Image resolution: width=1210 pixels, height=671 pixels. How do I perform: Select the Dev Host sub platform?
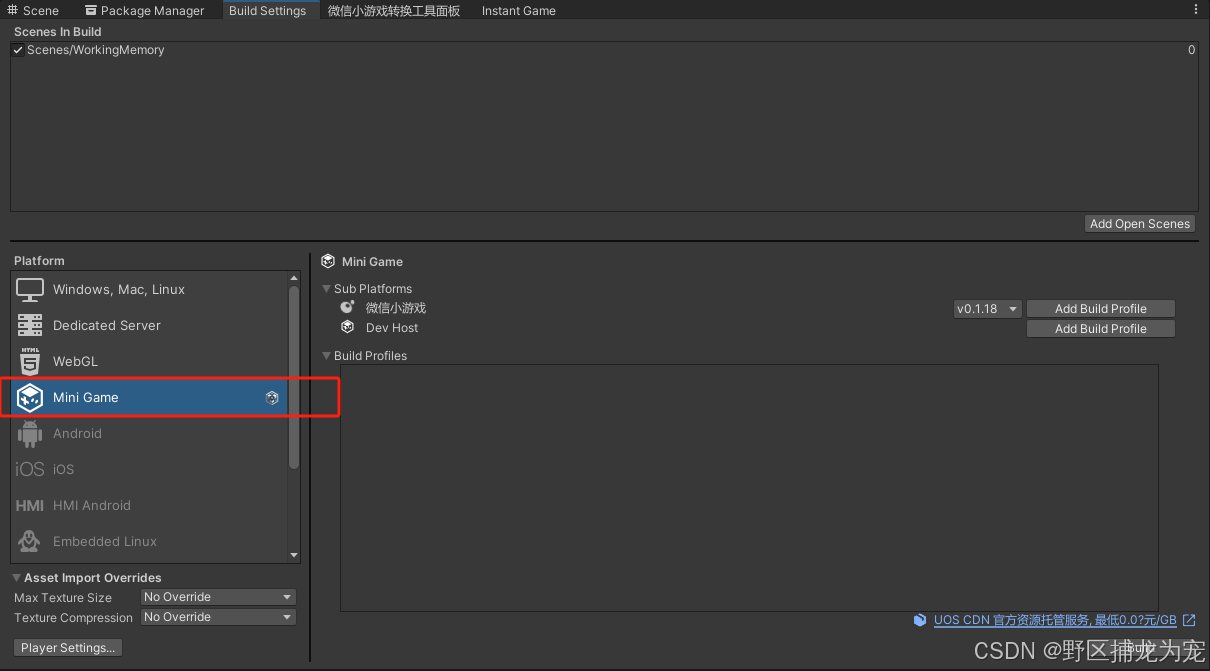(x=392, y=328)
